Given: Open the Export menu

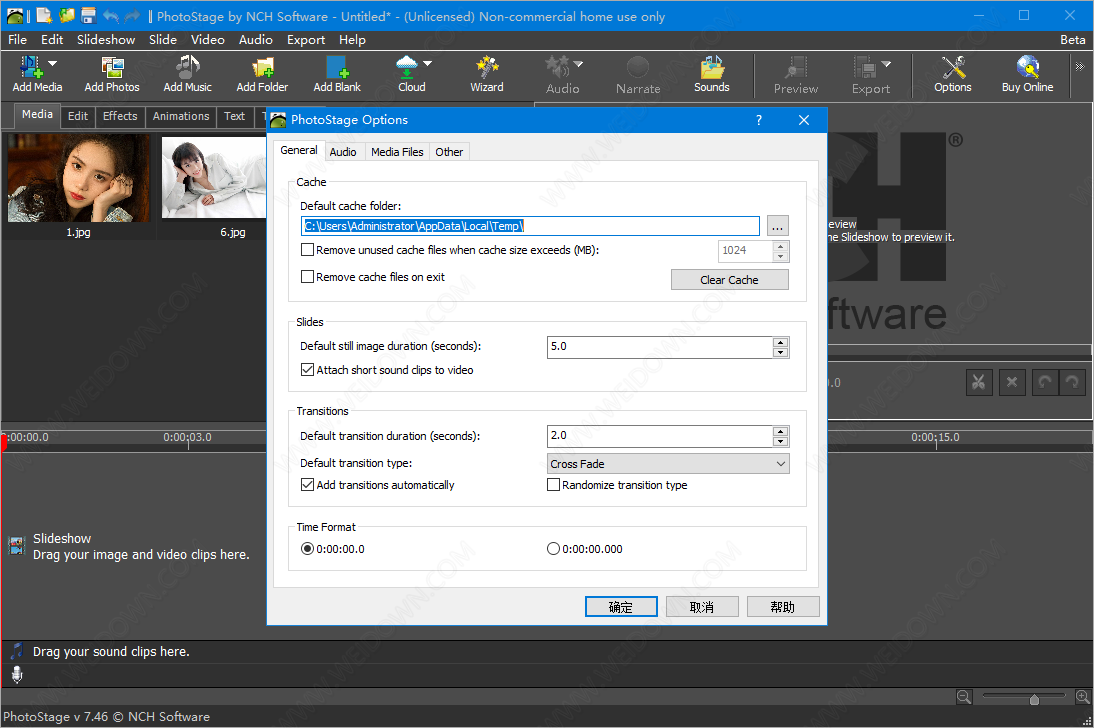Looking at the screenshot, I should [x=306, y=40].
